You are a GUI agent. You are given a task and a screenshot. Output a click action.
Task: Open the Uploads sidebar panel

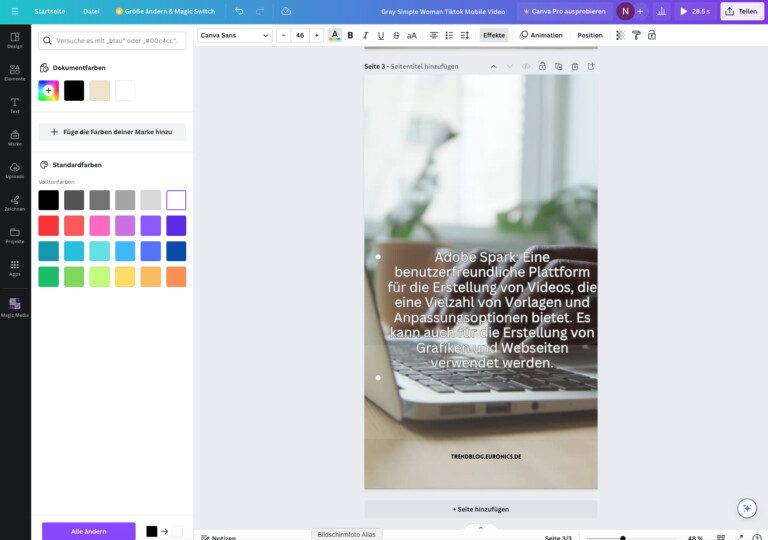15,170
